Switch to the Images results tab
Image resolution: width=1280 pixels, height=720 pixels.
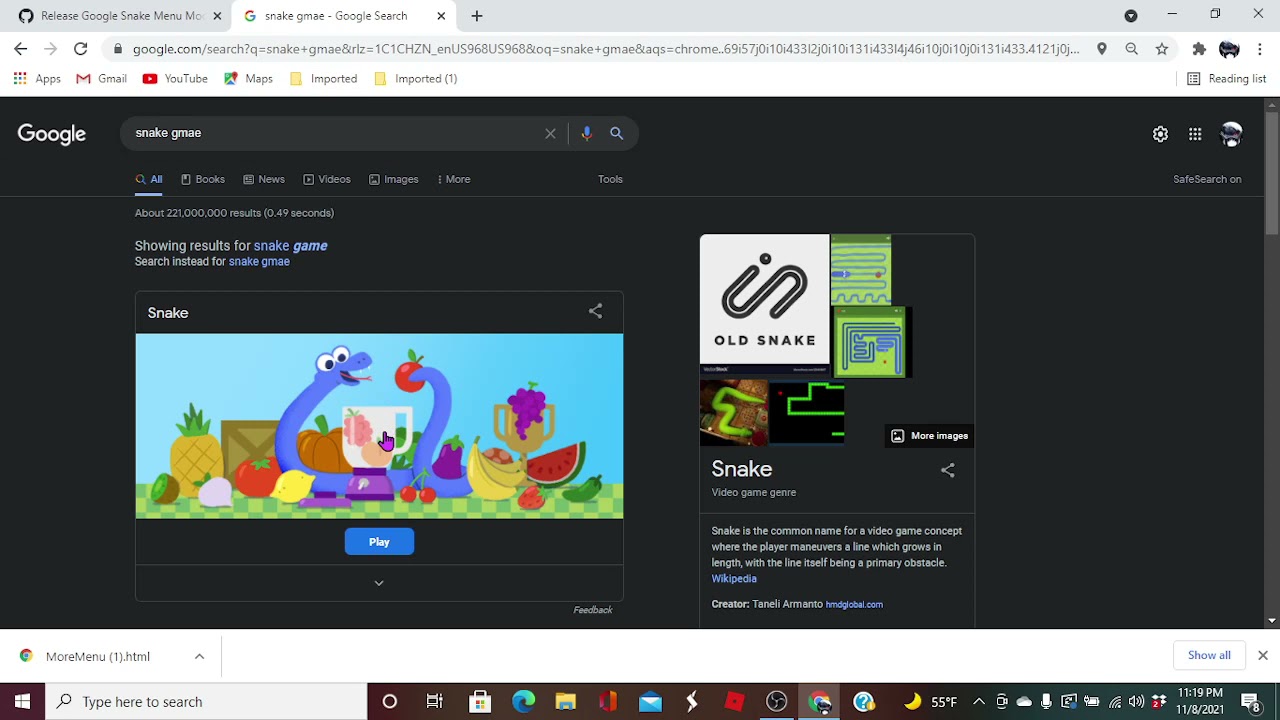pos(394,179)
